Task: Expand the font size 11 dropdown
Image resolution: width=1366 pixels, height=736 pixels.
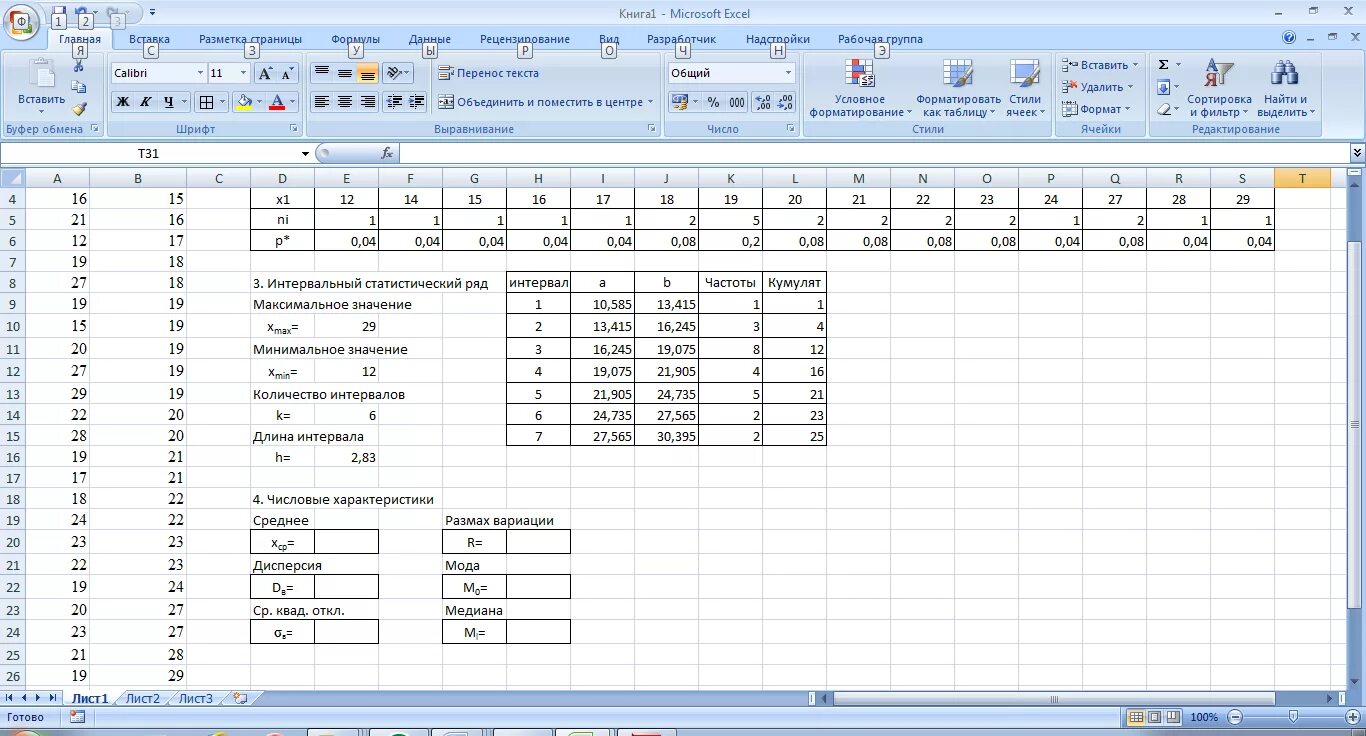Action: click(x=243, y=73)
